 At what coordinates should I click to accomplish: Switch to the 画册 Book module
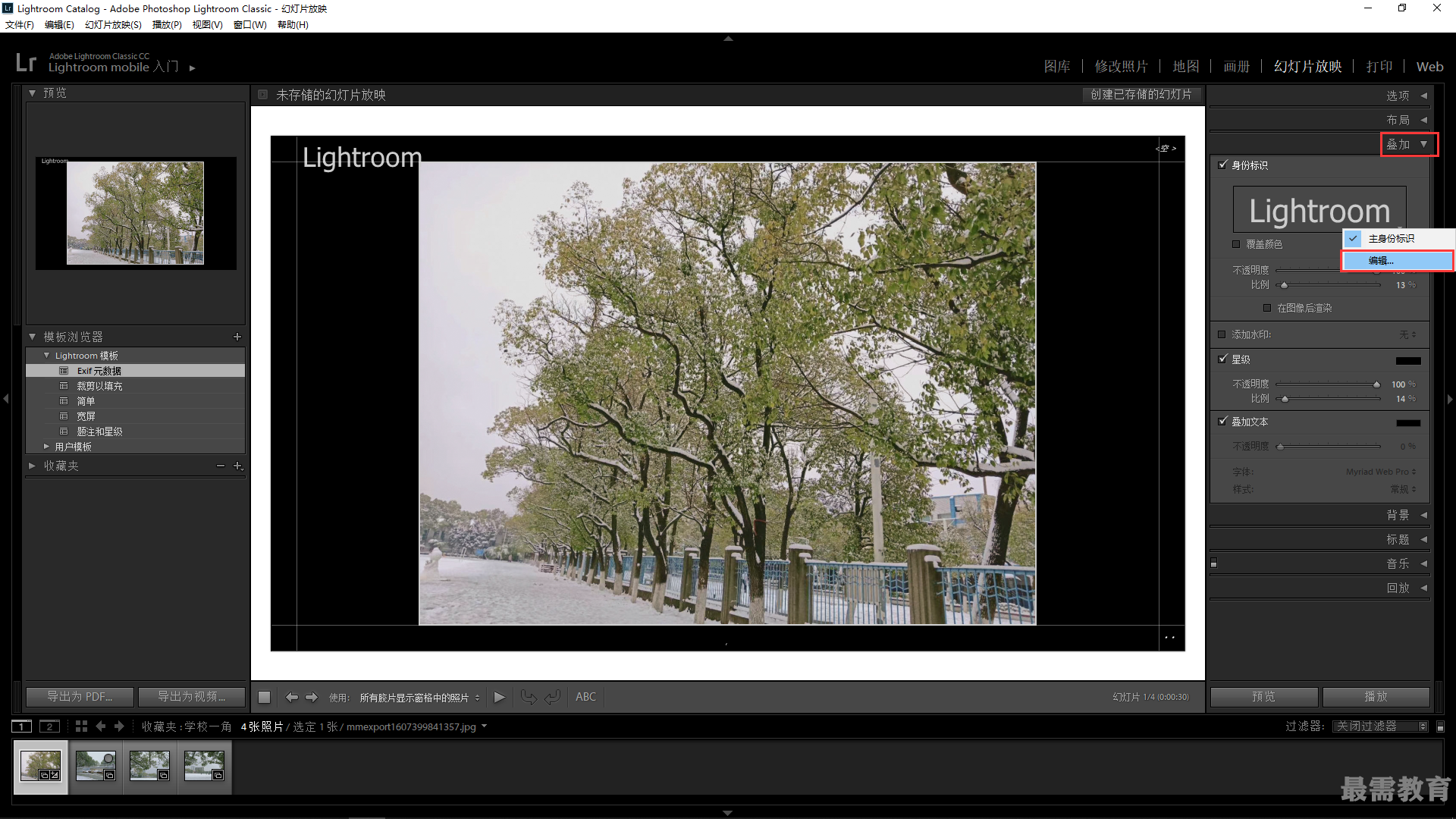point(1236,67)
